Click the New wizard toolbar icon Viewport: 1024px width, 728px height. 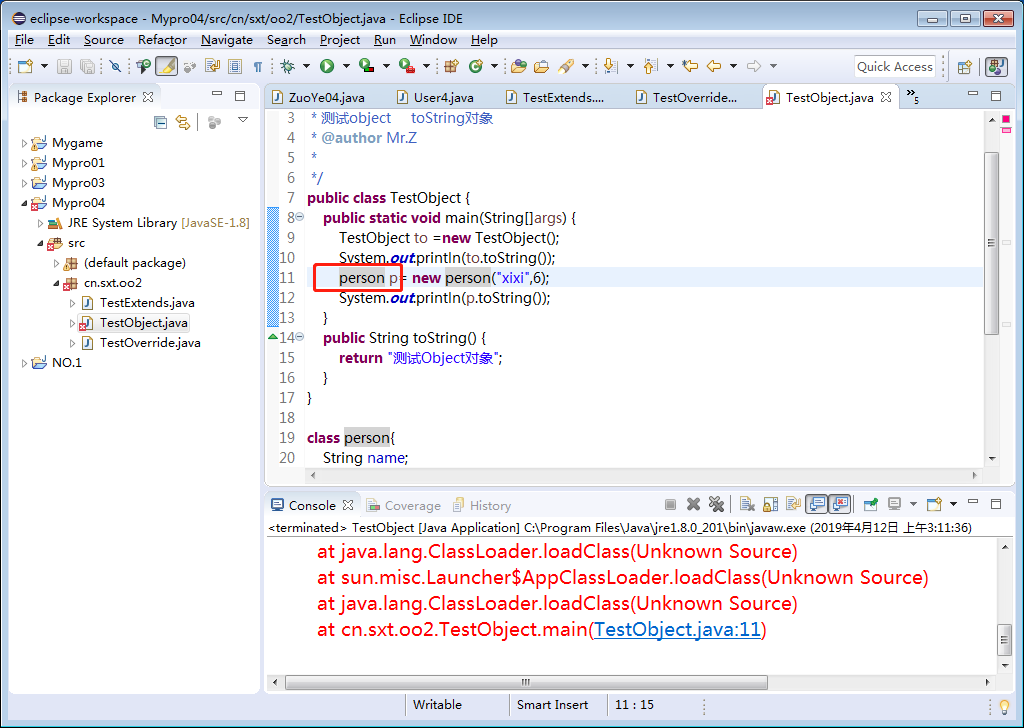(25, 66)
